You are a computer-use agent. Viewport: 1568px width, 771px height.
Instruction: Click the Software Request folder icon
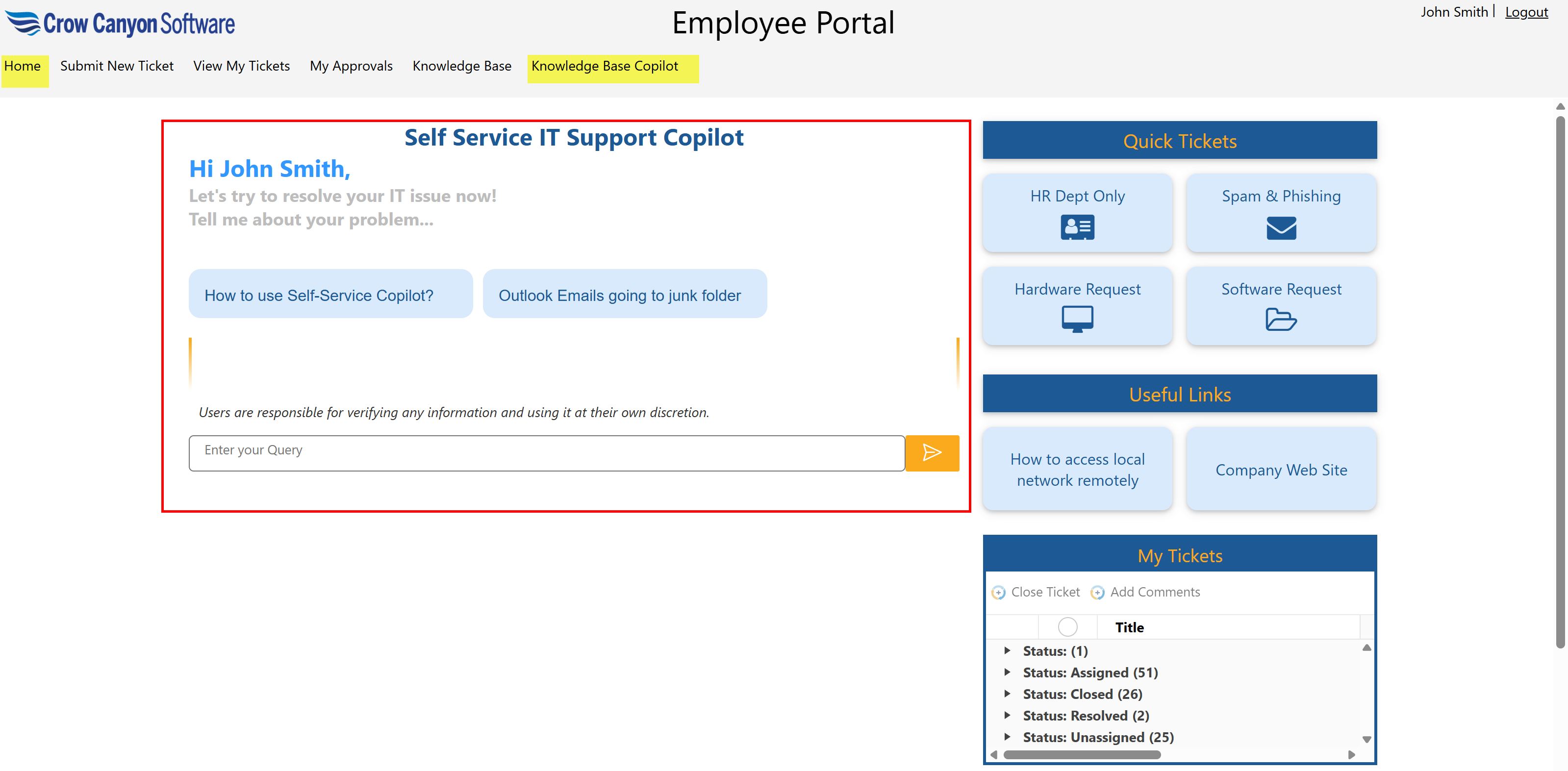[1281, 319]
